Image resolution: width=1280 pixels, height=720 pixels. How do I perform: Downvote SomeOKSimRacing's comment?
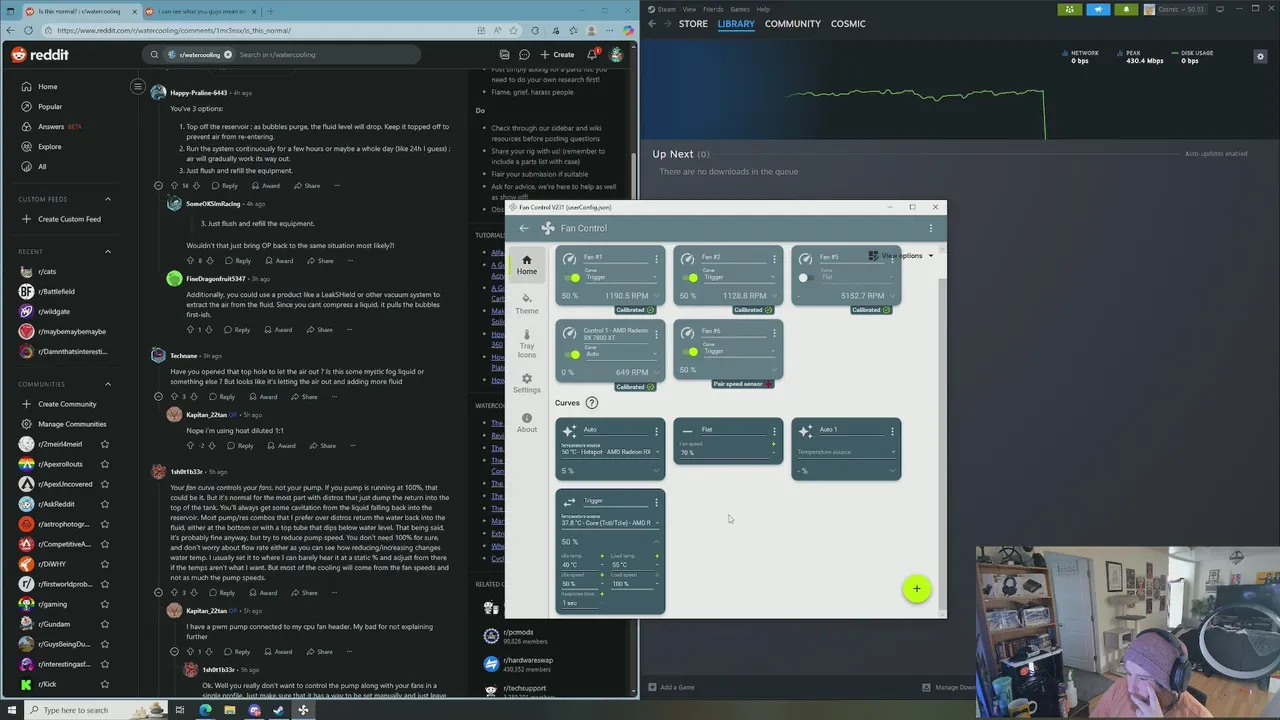pos(210,261)
